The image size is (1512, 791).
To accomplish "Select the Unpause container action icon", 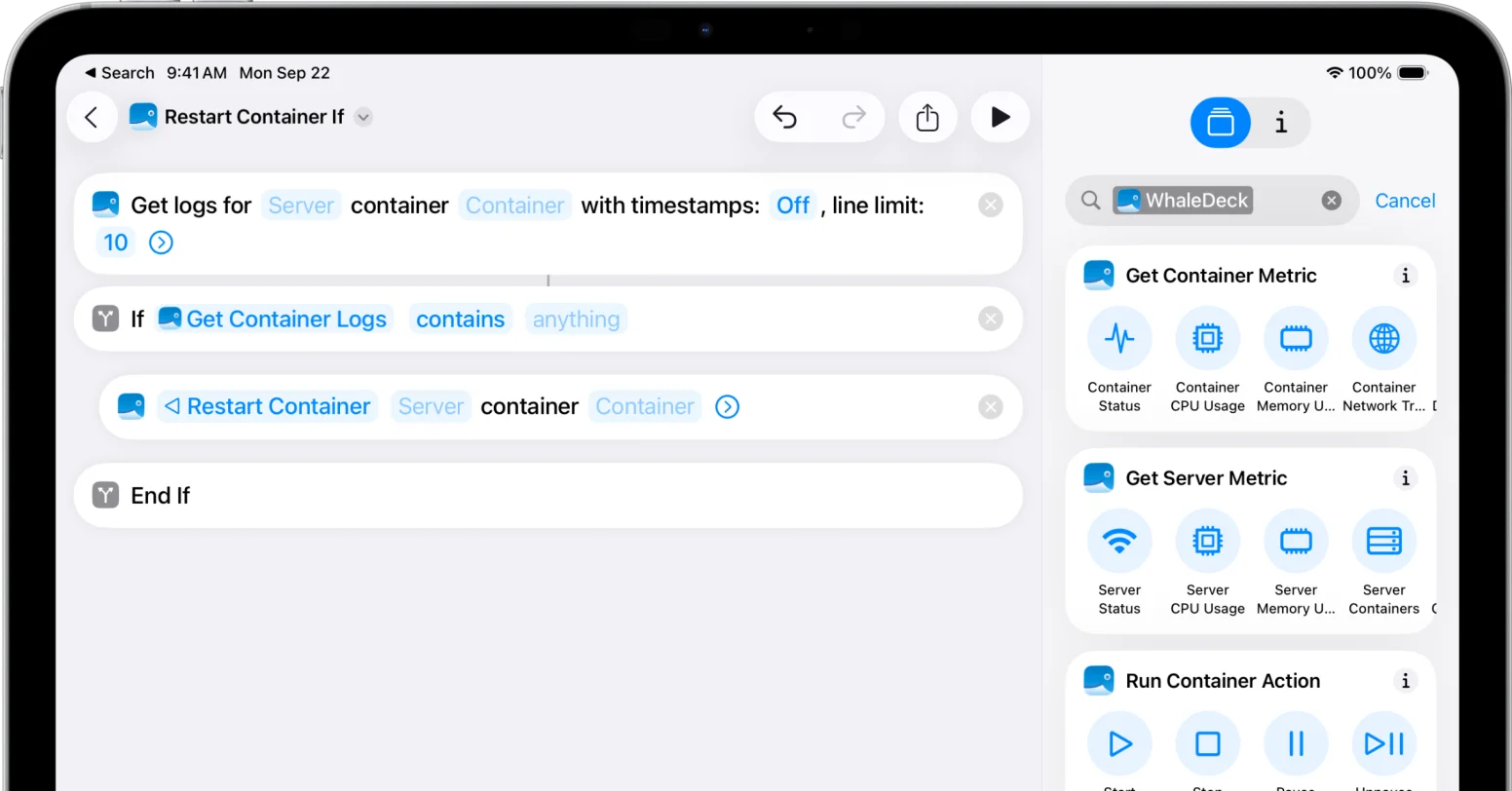I will [1383, 743].
